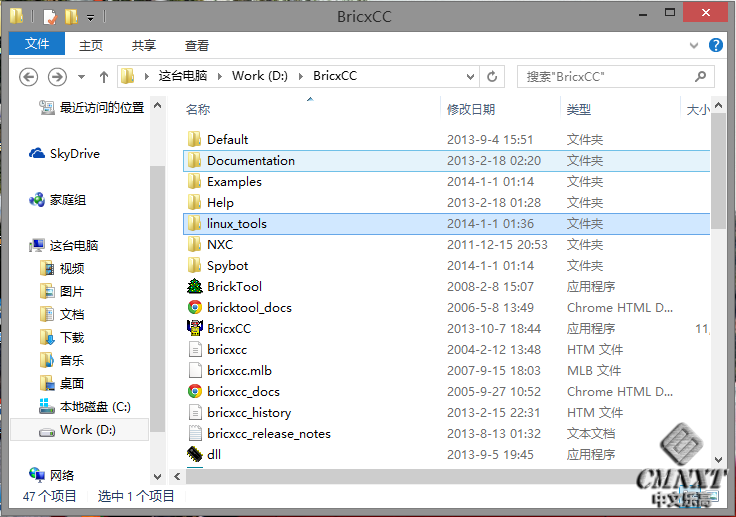Open 最近访问的位置 in sidebar

tap(92, 108)
